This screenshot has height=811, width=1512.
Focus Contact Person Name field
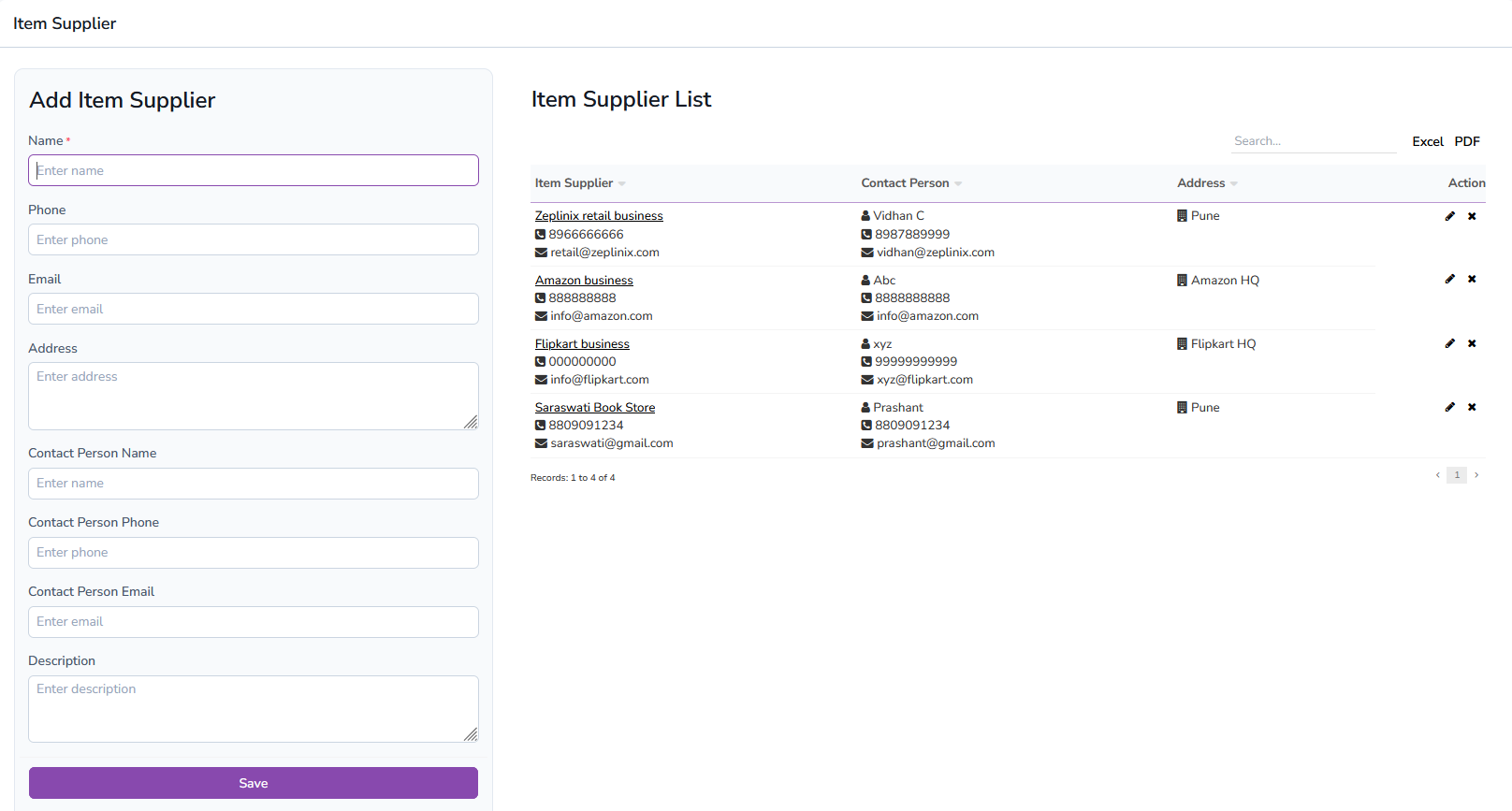click(254, 484)
